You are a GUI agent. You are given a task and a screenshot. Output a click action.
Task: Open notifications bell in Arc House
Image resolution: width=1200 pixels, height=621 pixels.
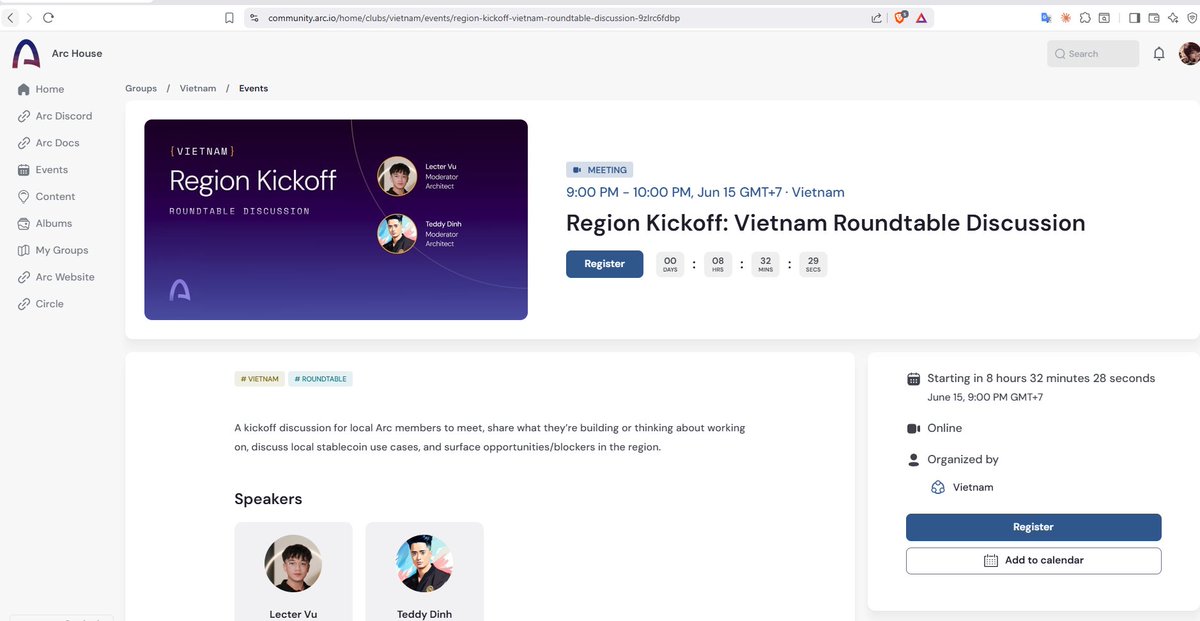pyautogui.click(x=1159, y=54)
